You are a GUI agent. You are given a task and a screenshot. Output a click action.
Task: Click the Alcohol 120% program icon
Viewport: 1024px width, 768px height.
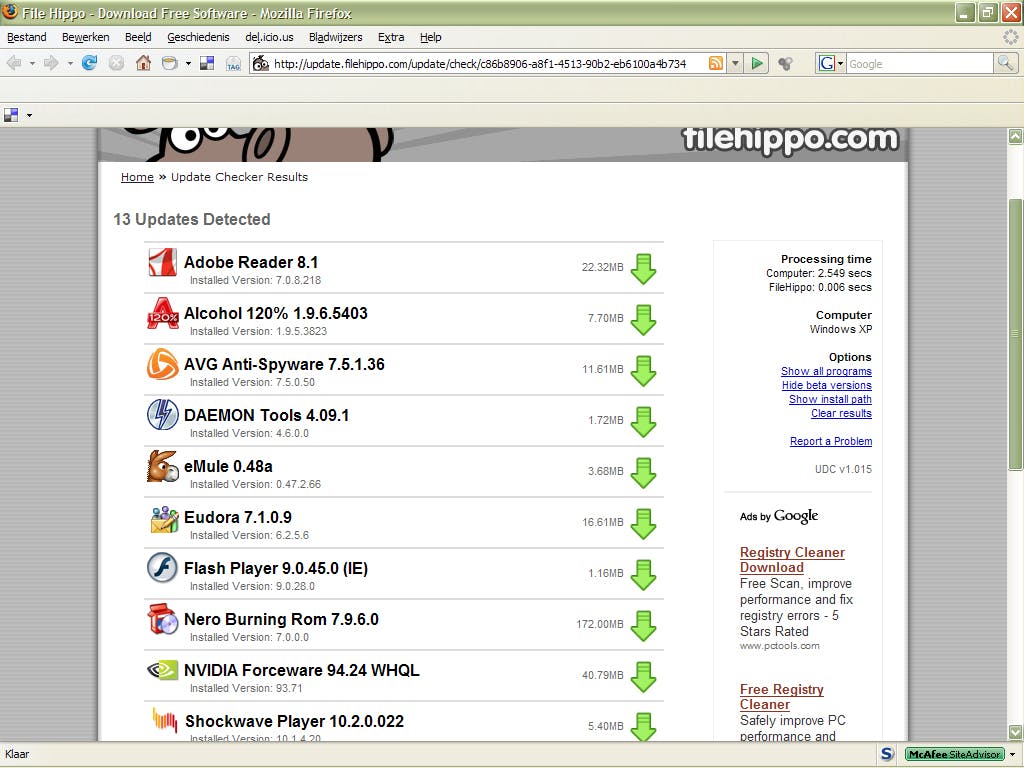162,313
